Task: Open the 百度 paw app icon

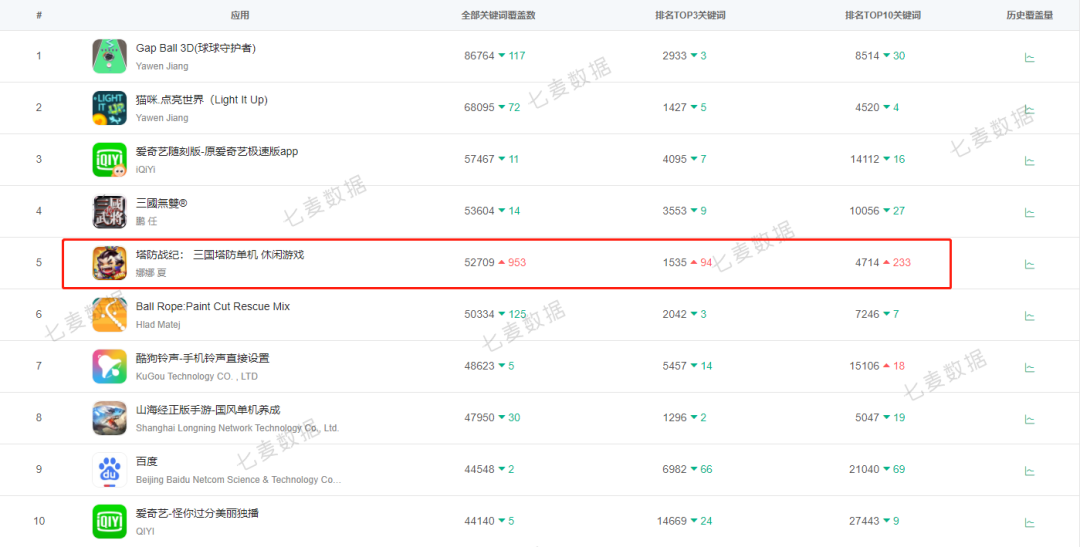Action: click(x=110, y=469)
